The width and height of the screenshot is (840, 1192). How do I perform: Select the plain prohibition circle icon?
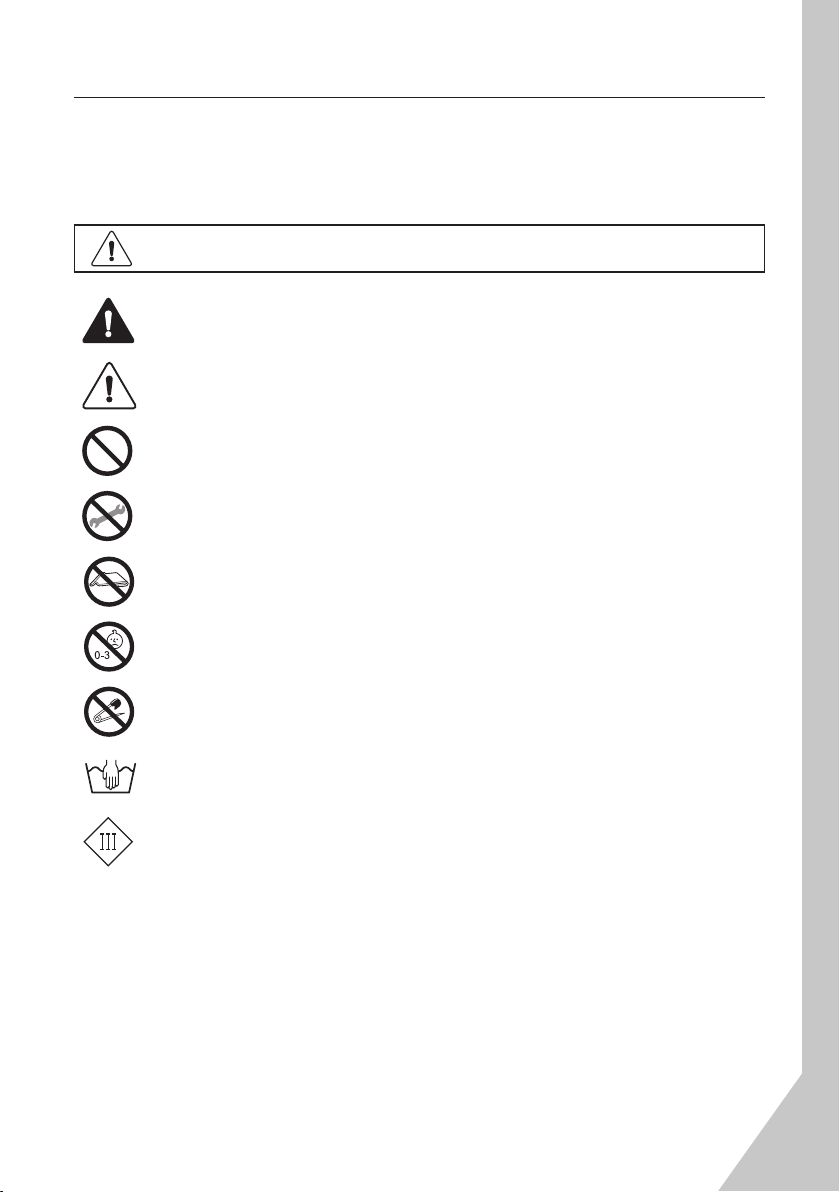[107, 451]
